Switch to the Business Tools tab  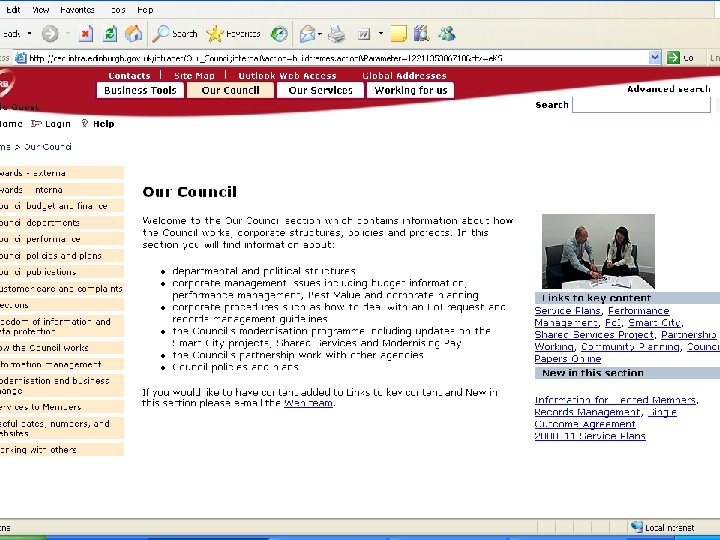click(140, 90)
